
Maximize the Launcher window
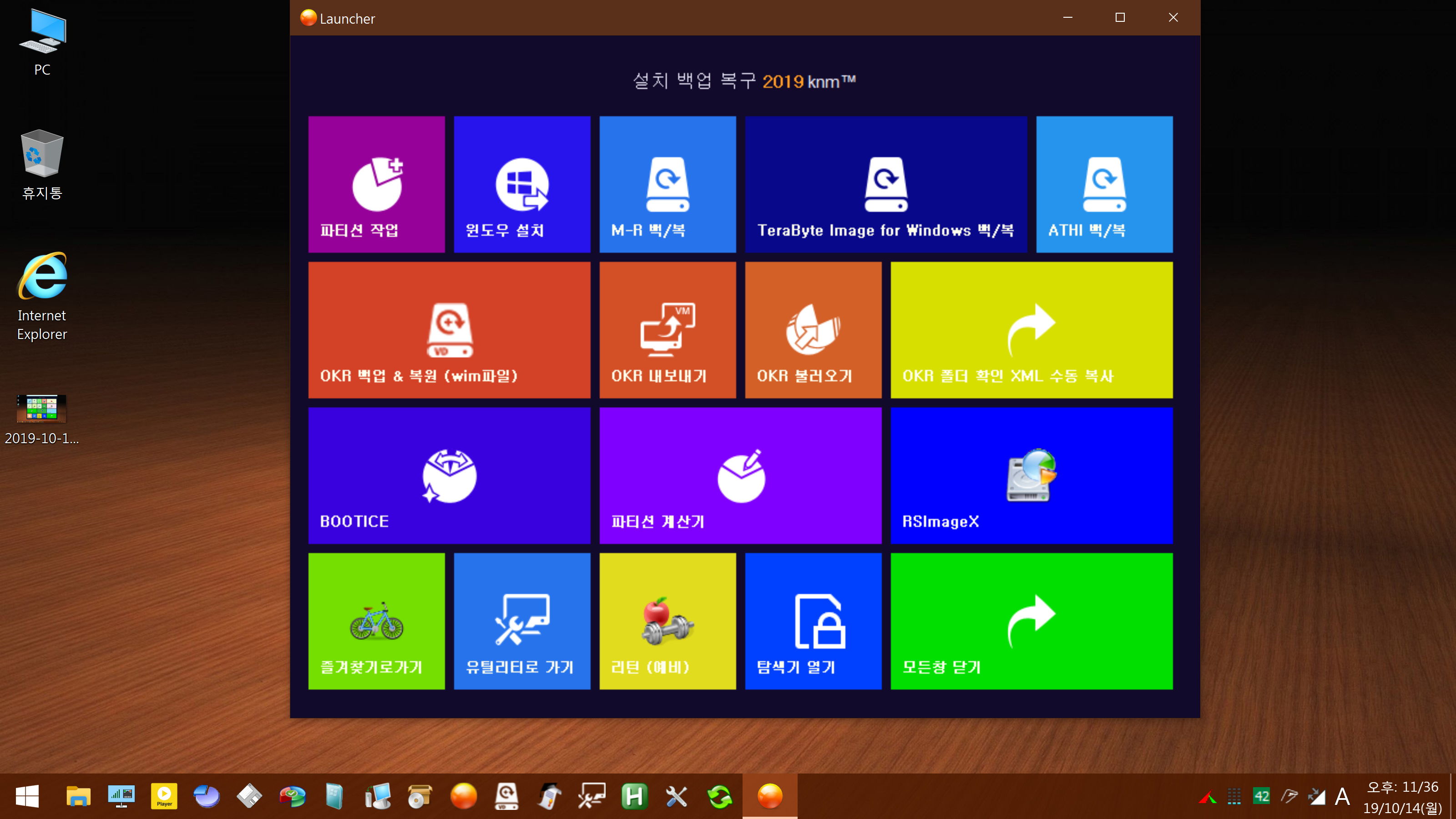point(1120,18)
